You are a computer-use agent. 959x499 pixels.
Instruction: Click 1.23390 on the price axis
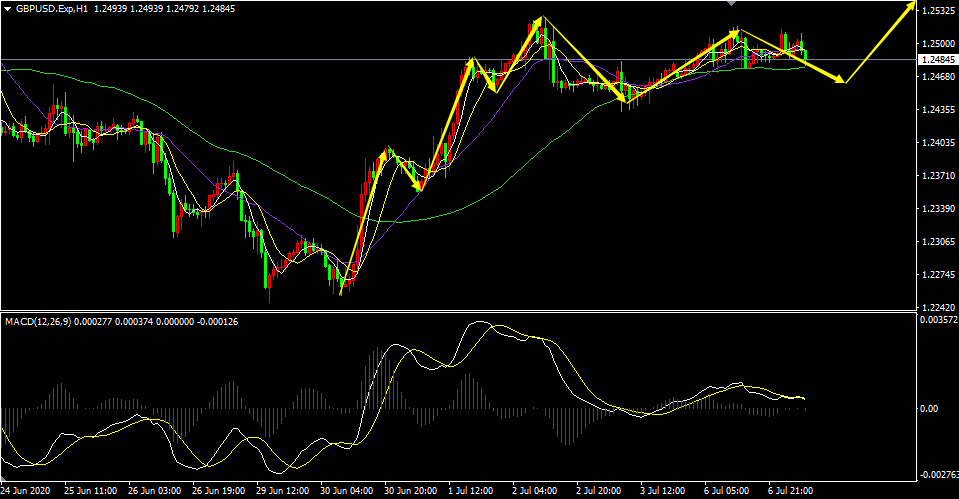click(x=938, y=209)
